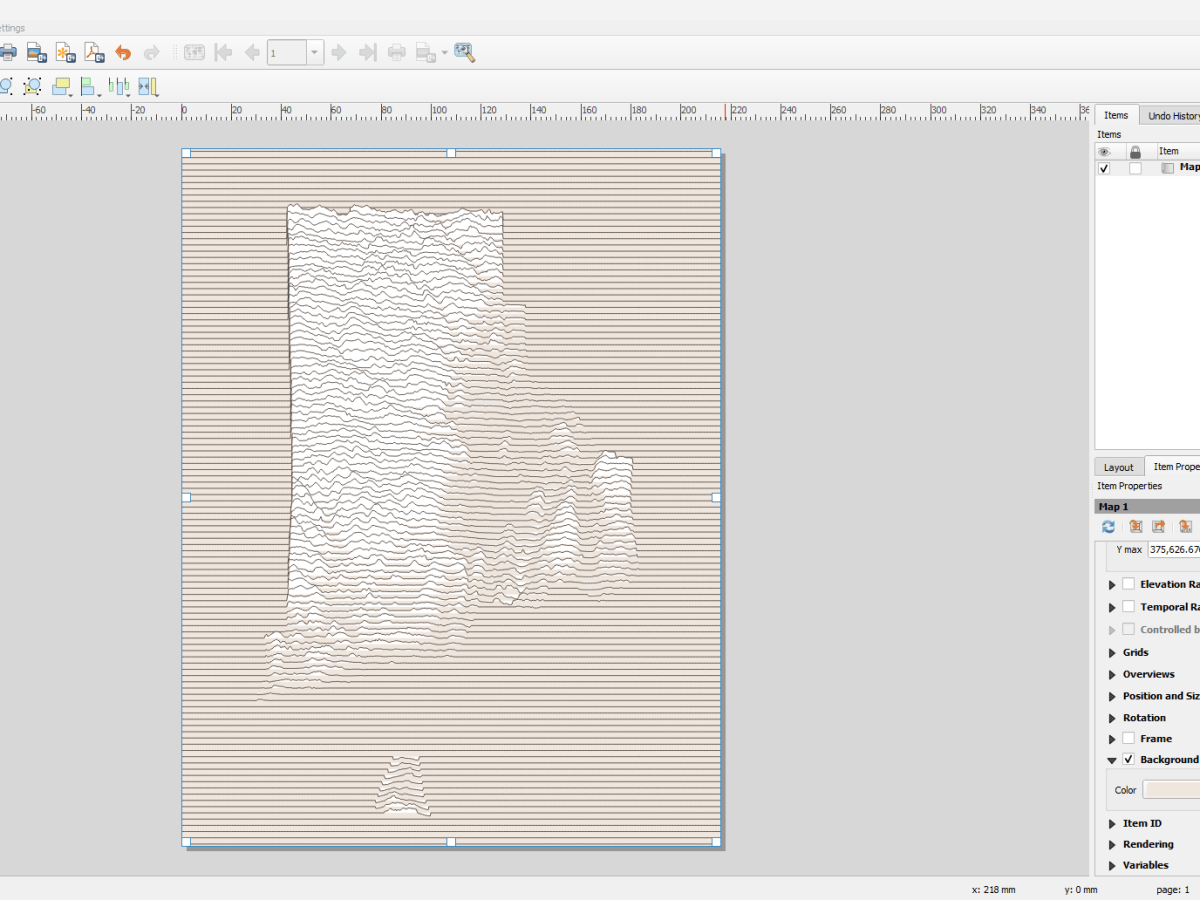
Task: Enable the Elevation Range checkbox
Action: tap(1128, 584)
